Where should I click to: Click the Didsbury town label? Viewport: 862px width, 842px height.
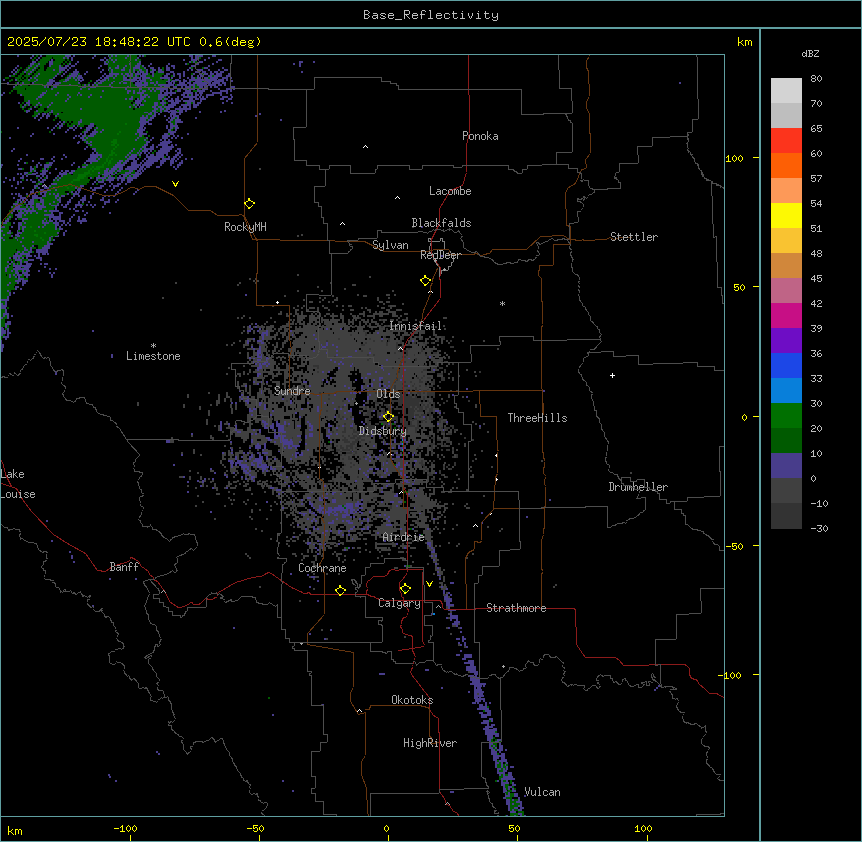(x=383, y=431)
